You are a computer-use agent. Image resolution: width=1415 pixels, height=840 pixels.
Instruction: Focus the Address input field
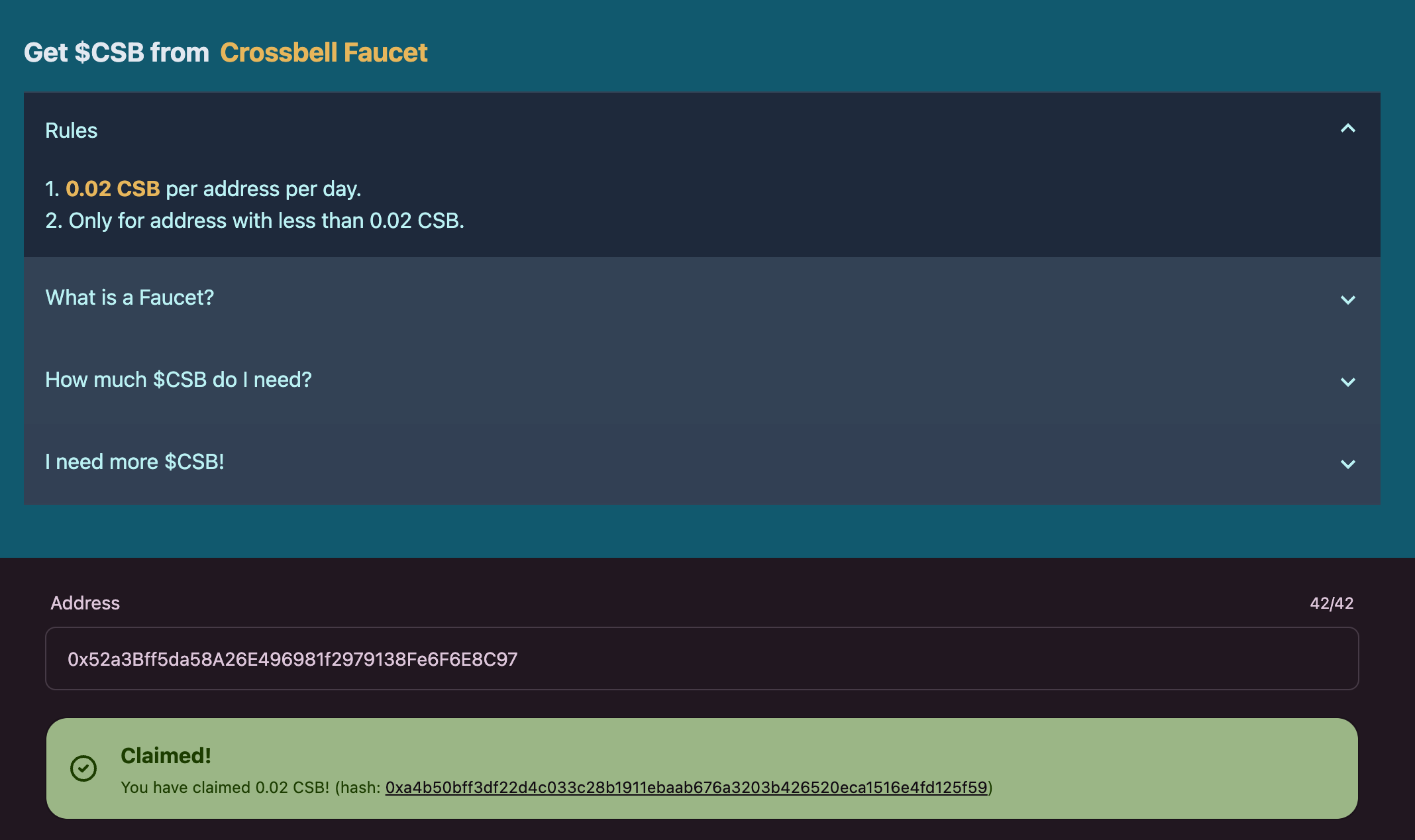pos(702,658)
